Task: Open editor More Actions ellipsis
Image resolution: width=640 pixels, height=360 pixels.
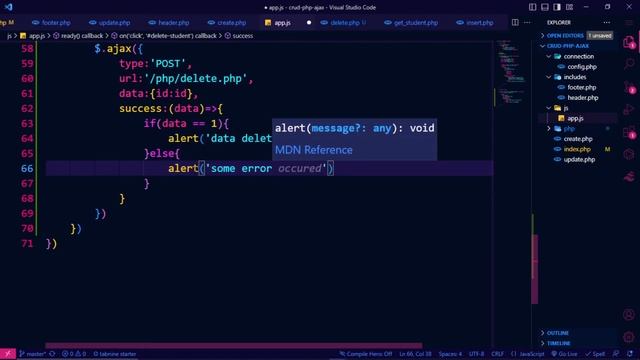Action: (x=527, y=22)
